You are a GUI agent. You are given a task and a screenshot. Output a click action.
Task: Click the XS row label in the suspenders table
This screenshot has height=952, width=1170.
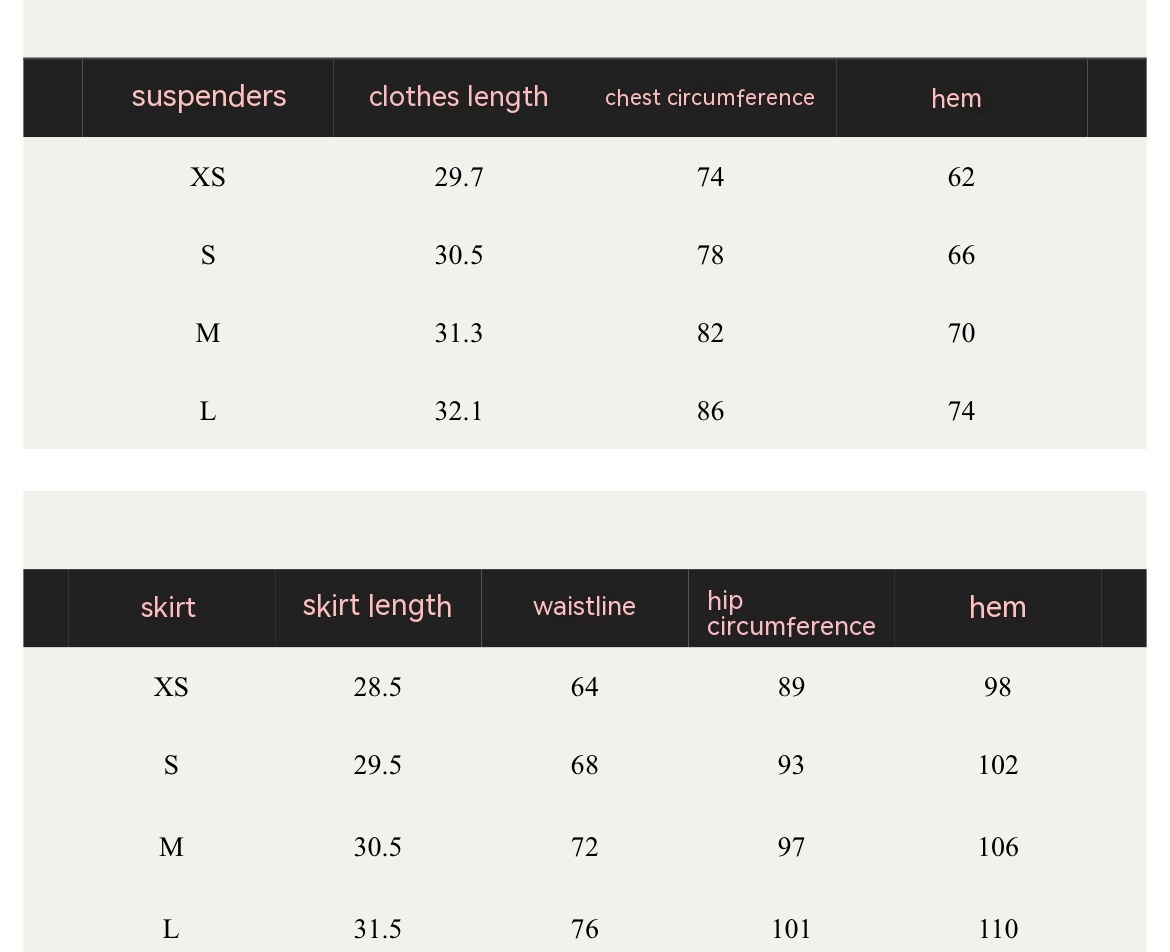coord(207,177)
